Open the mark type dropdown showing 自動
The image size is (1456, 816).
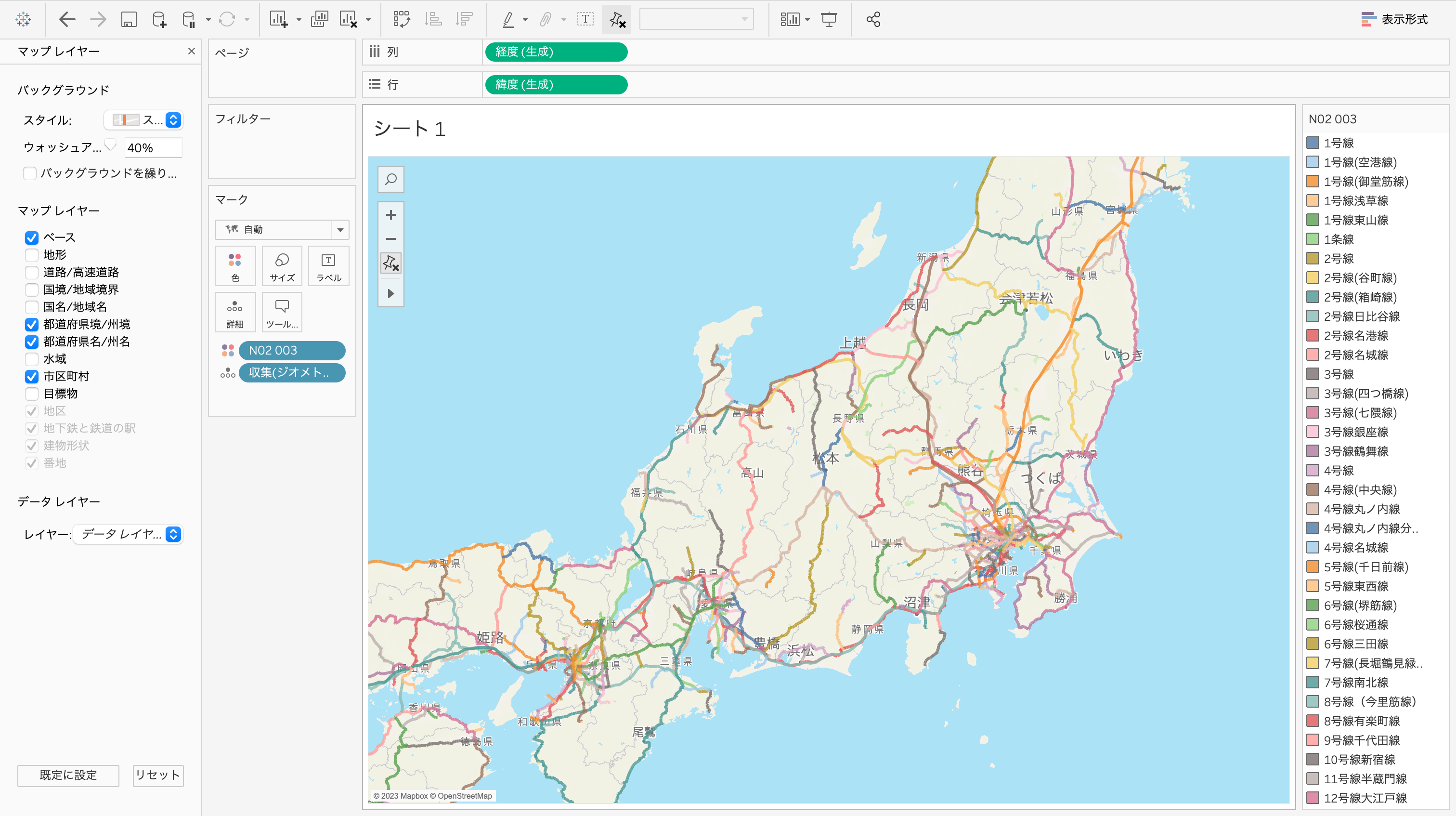tap(340, 230)
